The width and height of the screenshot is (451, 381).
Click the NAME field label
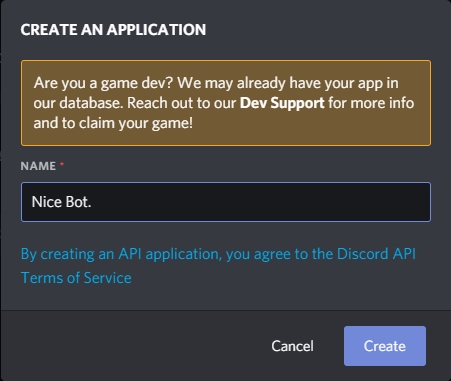38,166
